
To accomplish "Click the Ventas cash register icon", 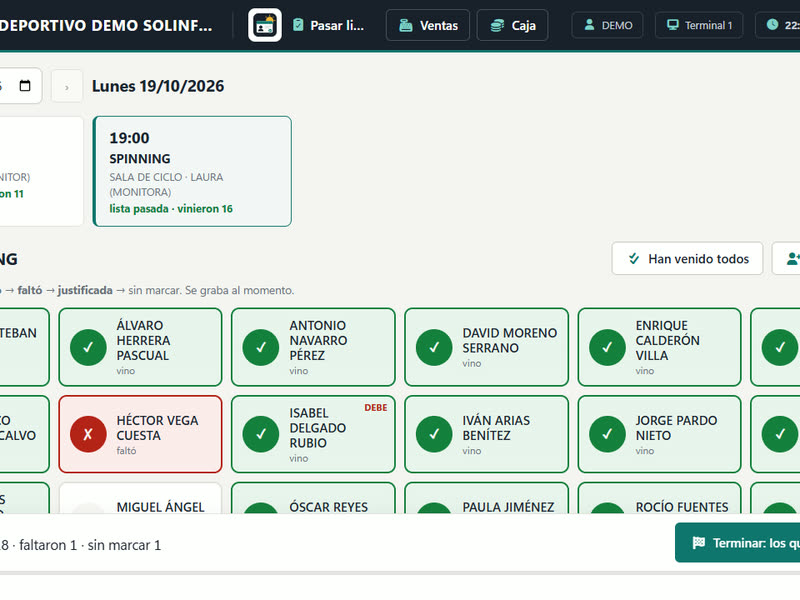I will coord(406,25).
